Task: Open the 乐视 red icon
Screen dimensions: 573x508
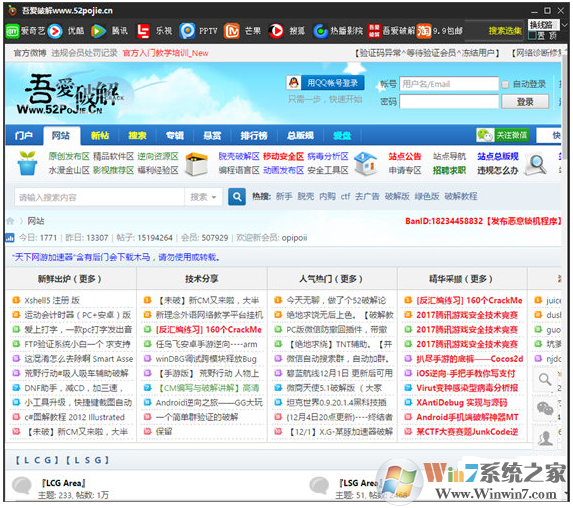Action: (x=143, y=31)
